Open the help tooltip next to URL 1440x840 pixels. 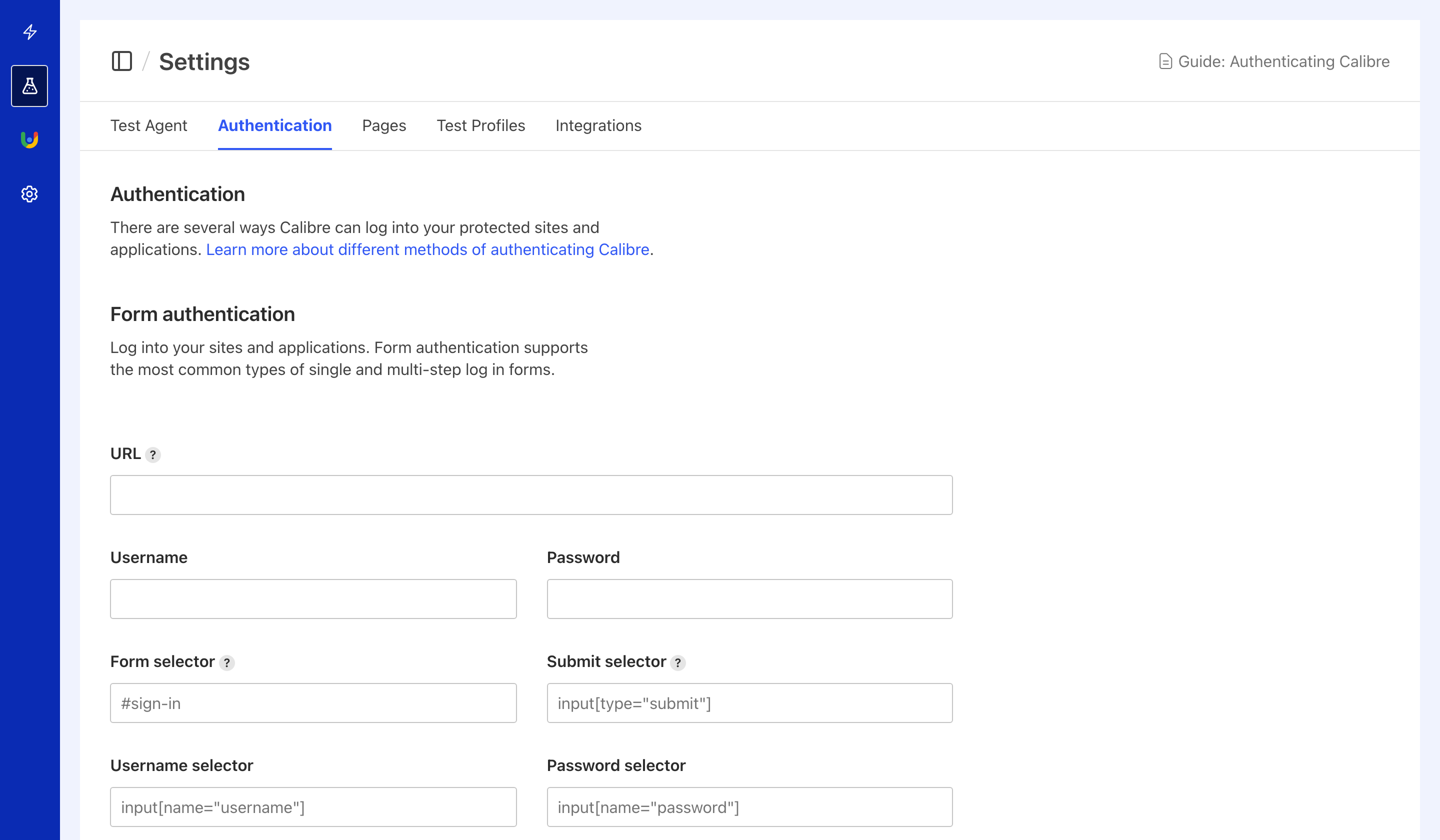tap(152, 455)
